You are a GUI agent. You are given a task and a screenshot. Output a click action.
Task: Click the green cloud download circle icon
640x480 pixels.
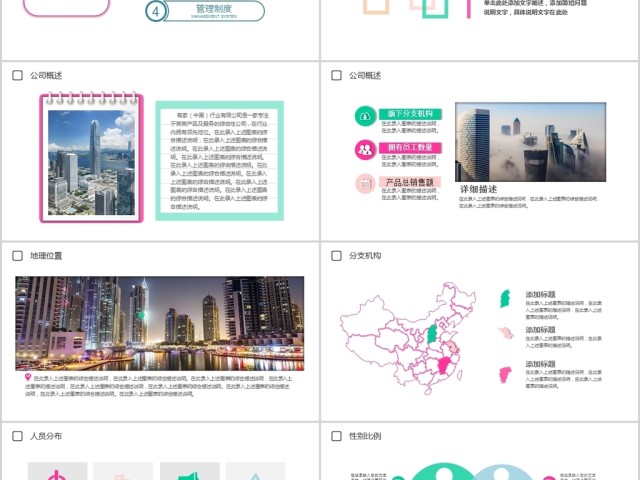(x=365, y=116)
